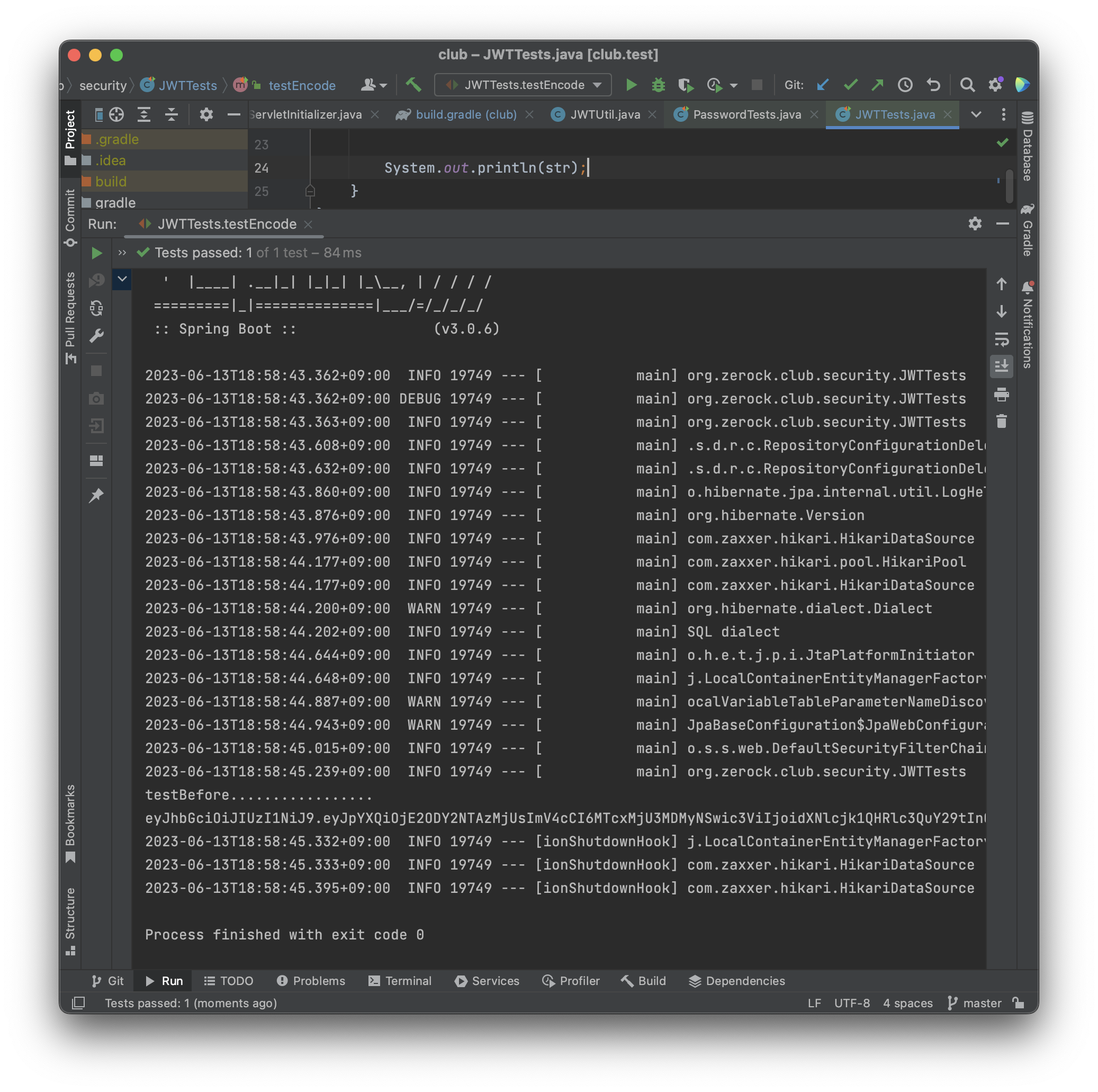Rerun tests in the Run panel

(x=96, y=253)
